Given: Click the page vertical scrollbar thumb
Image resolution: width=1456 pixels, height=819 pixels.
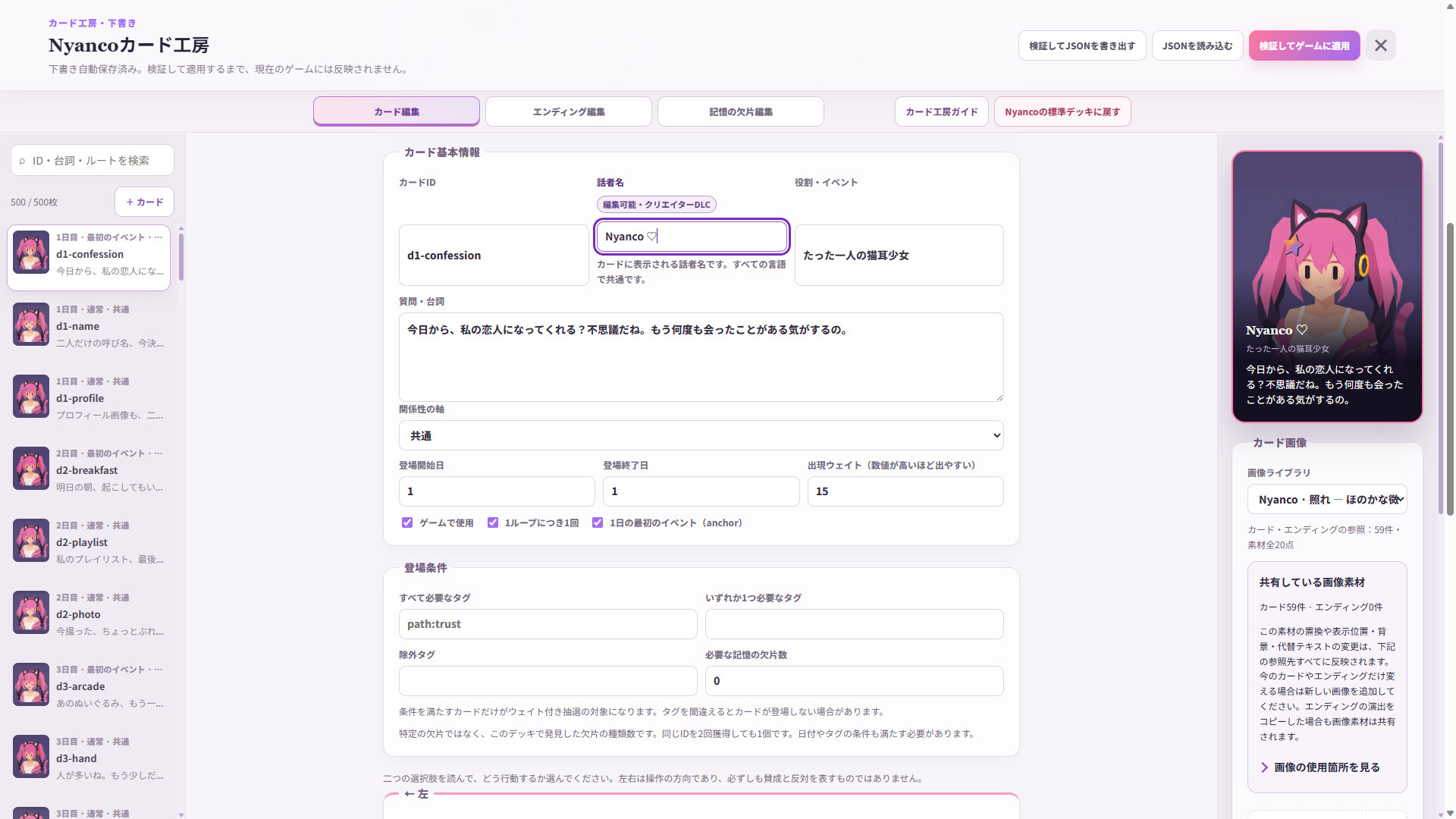Looking at the screenshot, I should point(1450,369).
